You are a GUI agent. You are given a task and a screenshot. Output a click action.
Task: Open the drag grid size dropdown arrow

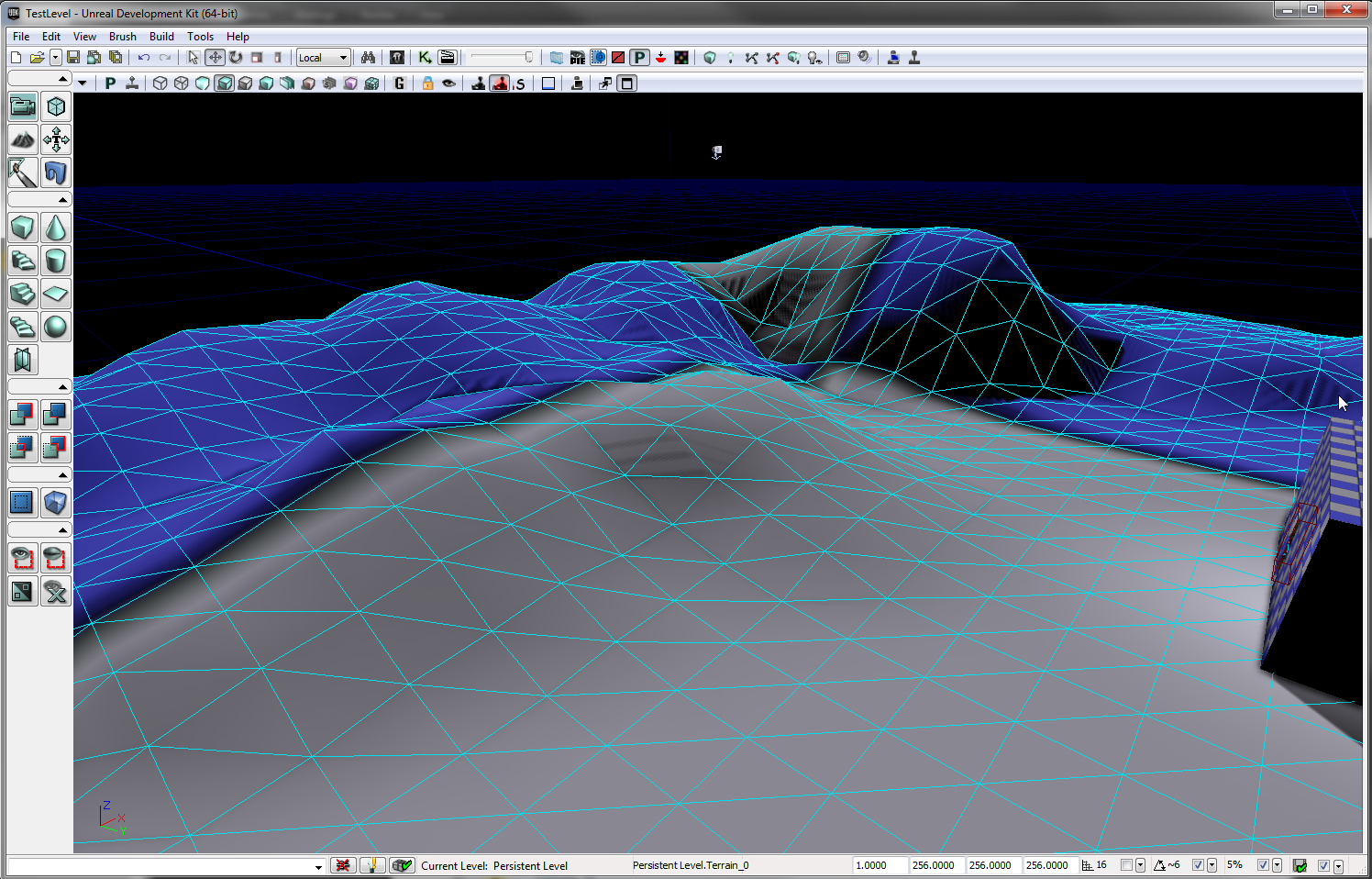(1140, 865)
